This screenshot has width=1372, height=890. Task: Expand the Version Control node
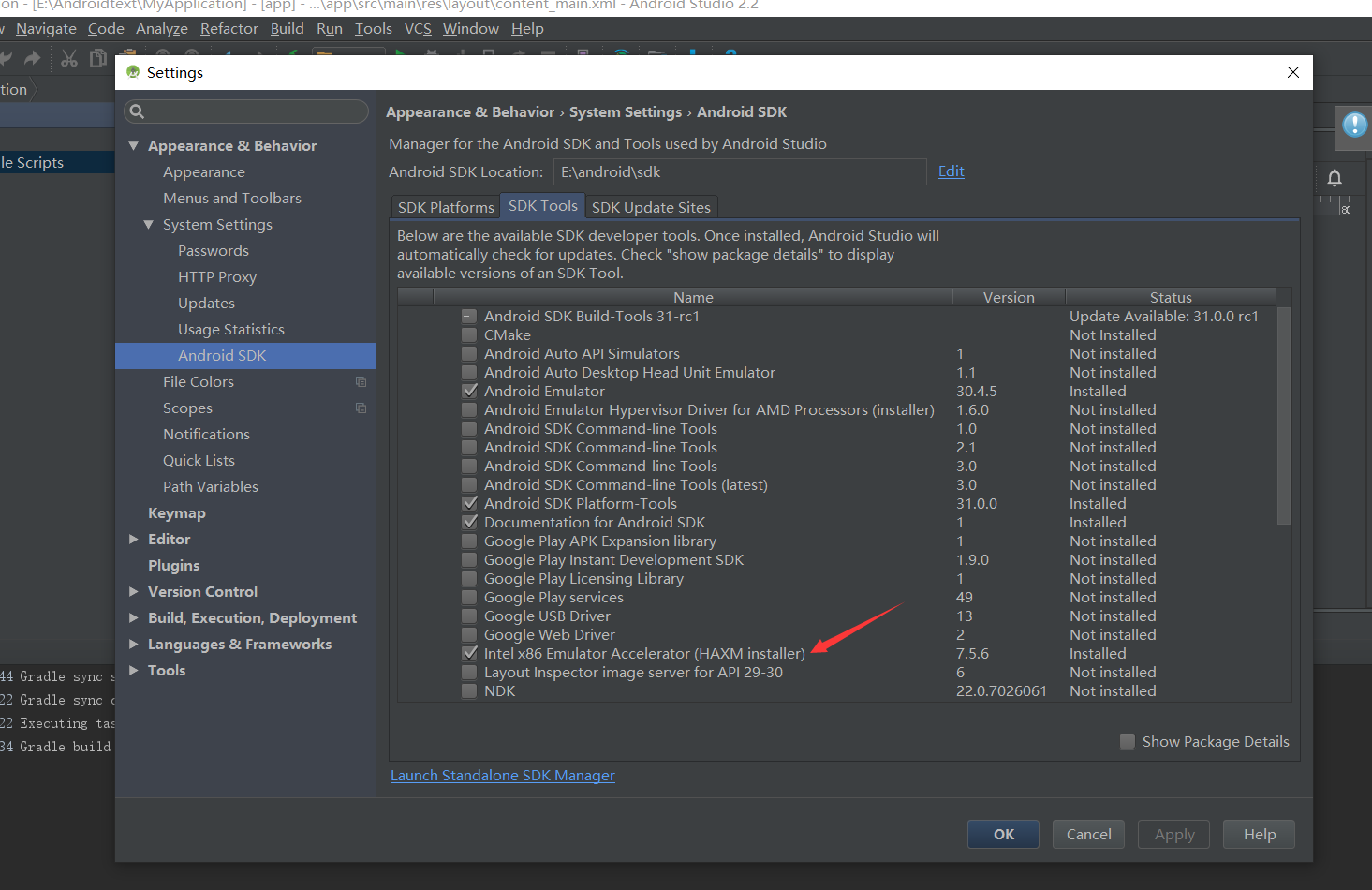point(133,592)
